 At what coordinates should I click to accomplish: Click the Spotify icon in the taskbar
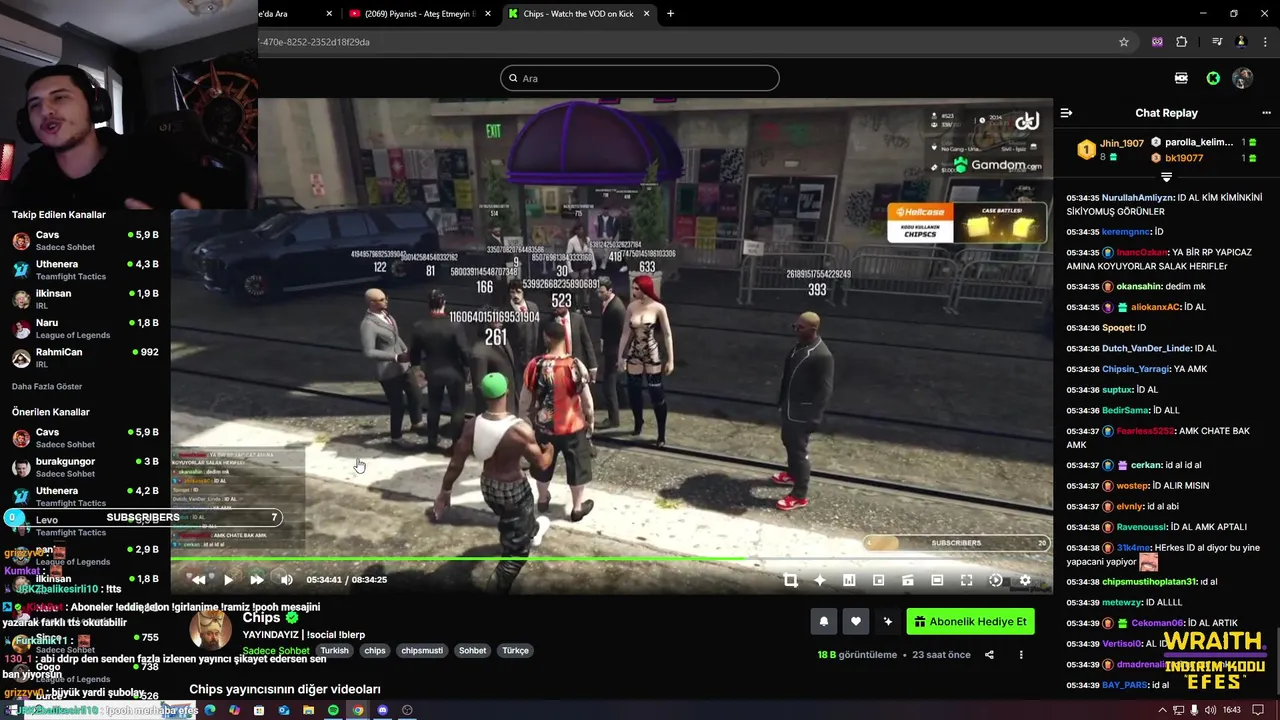point(333,710)
